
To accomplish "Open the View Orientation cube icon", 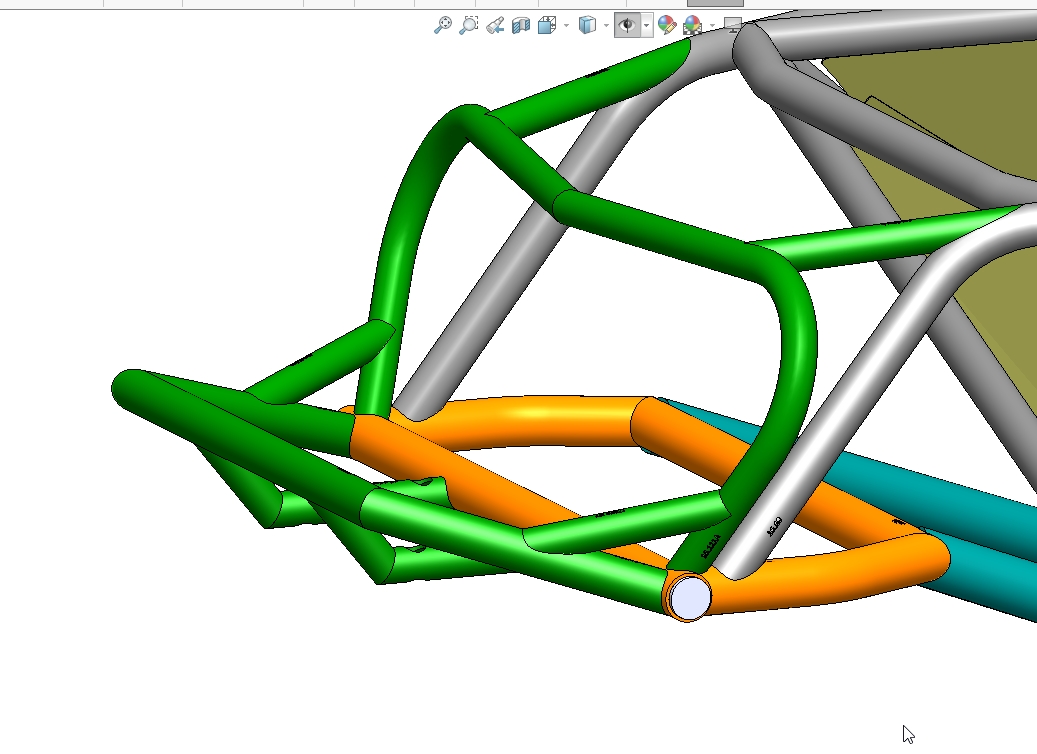I will click(x=546, y=25).
